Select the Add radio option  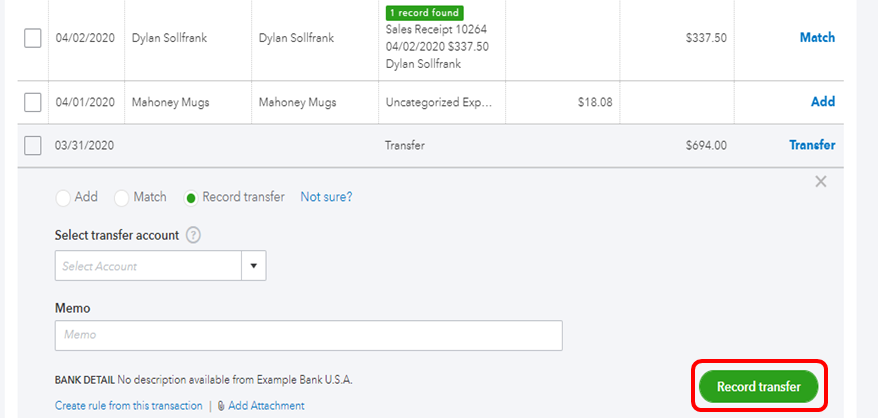click(65, 198)
